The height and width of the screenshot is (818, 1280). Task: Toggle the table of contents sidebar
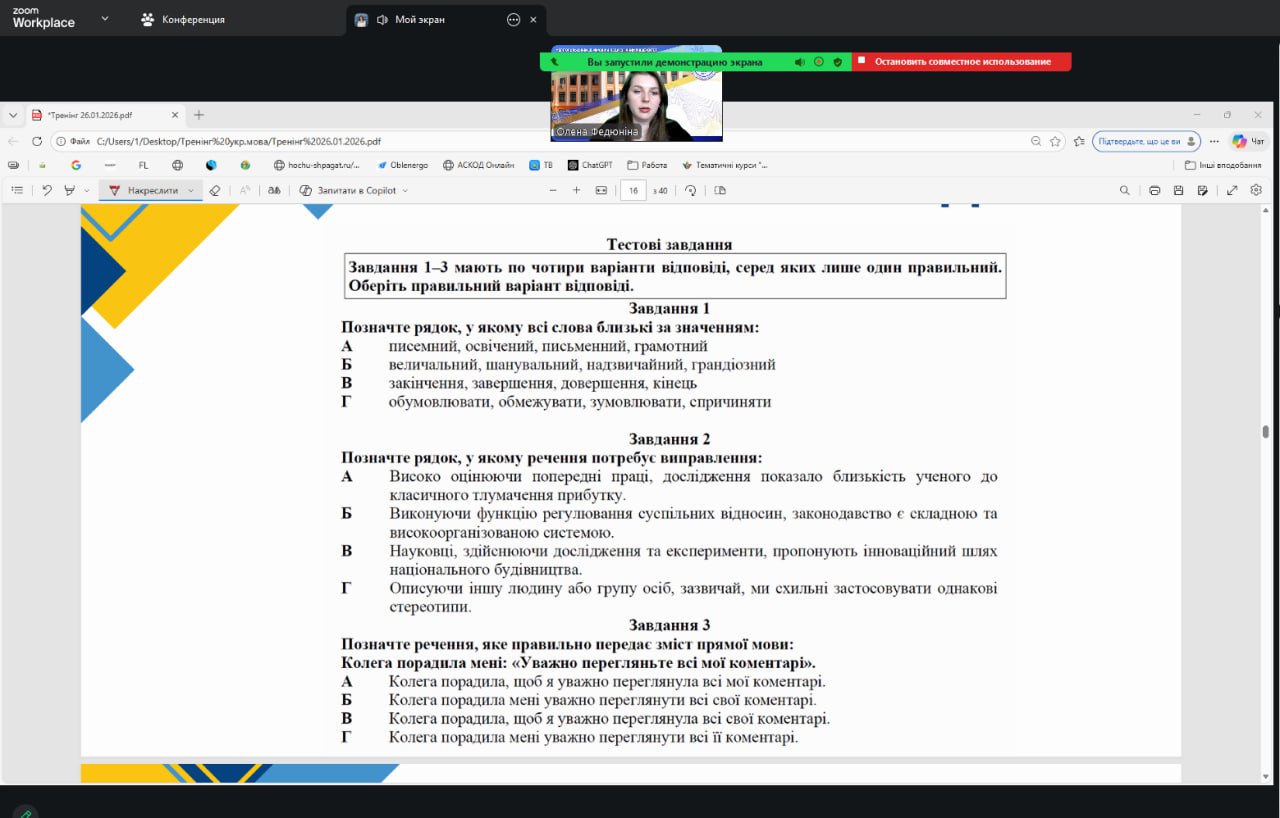(17, 190)
